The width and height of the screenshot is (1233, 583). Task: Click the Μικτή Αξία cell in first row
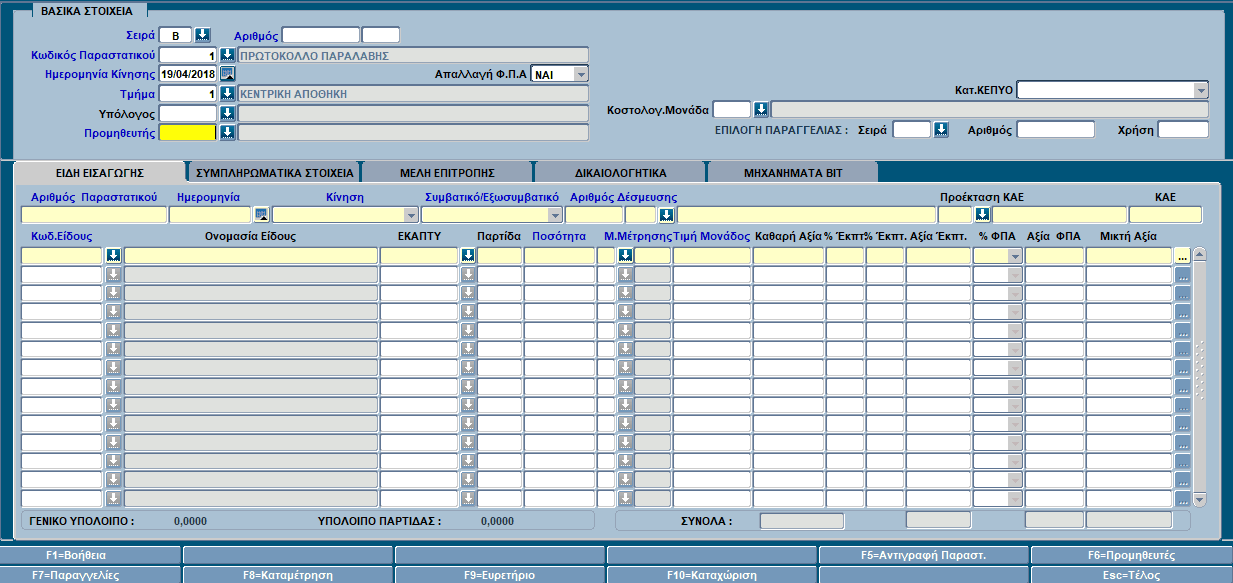tap(1129, 255)
